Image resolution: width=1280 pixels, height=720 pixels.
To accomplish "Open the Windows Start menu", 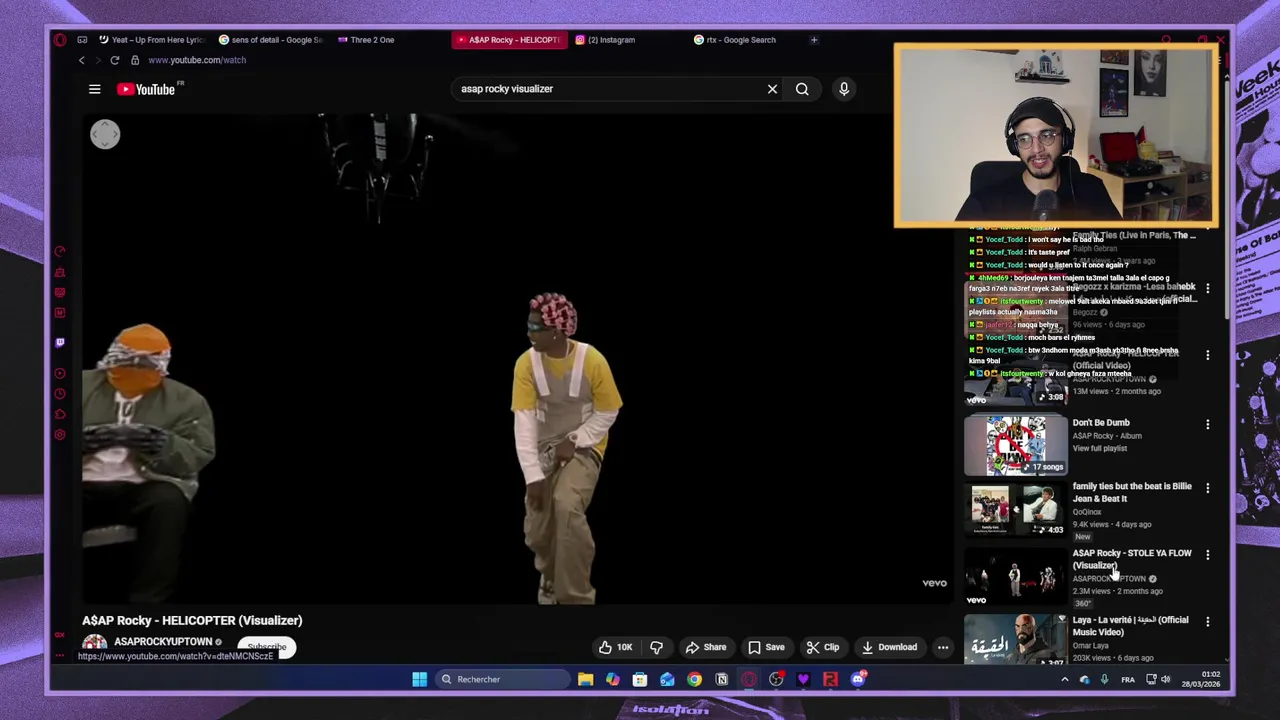I will click(x=420, y=679).
